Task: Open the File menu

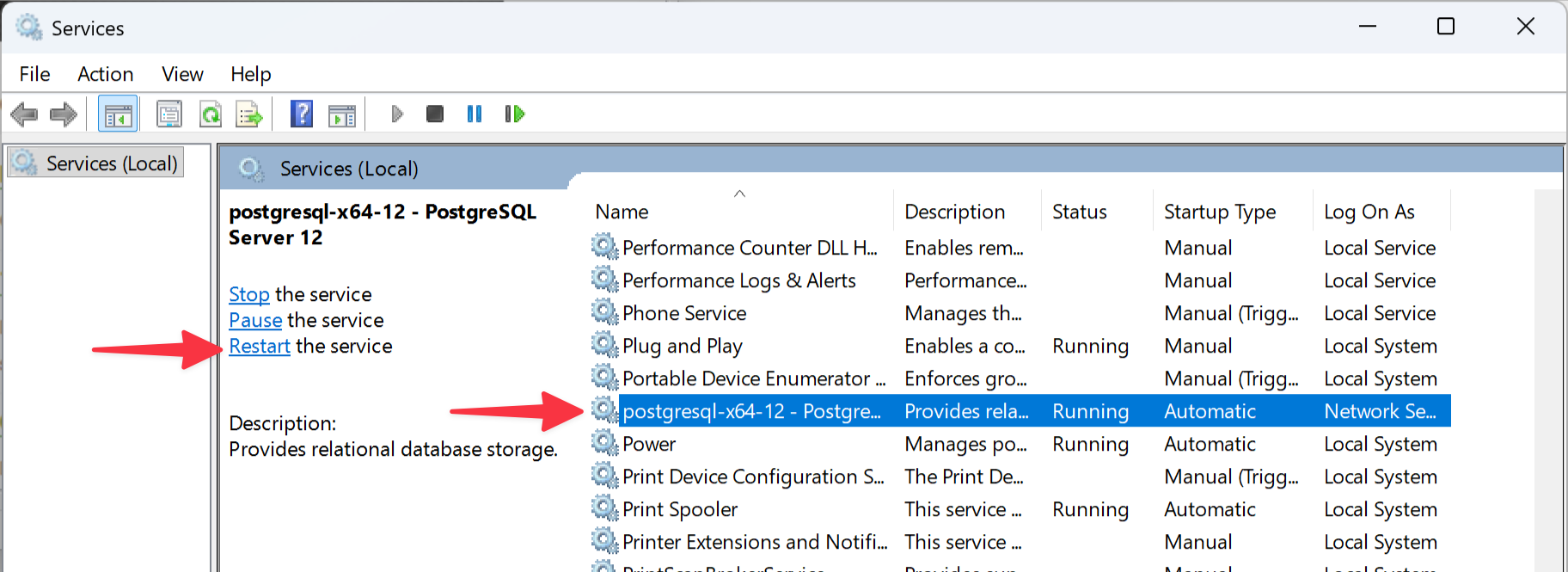Action: point(34,74)
